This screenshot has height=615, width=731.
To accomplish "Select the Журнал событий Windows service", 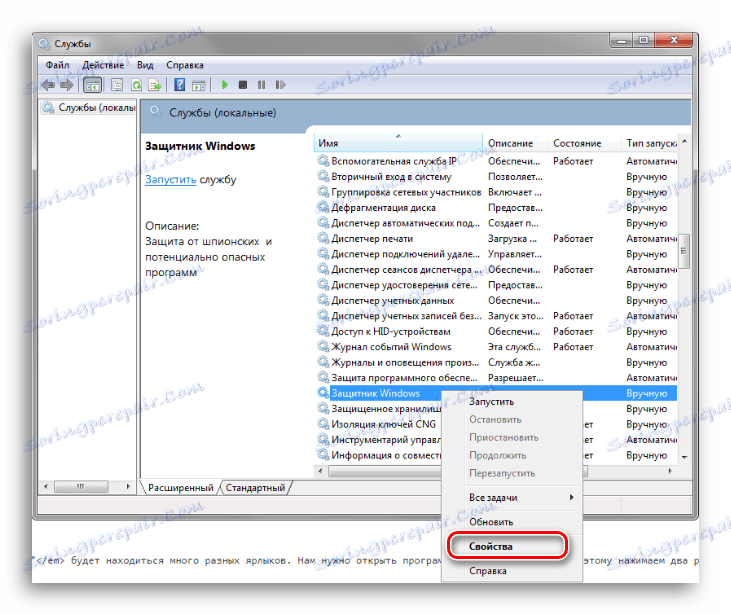I will click(x=497, y=346).
